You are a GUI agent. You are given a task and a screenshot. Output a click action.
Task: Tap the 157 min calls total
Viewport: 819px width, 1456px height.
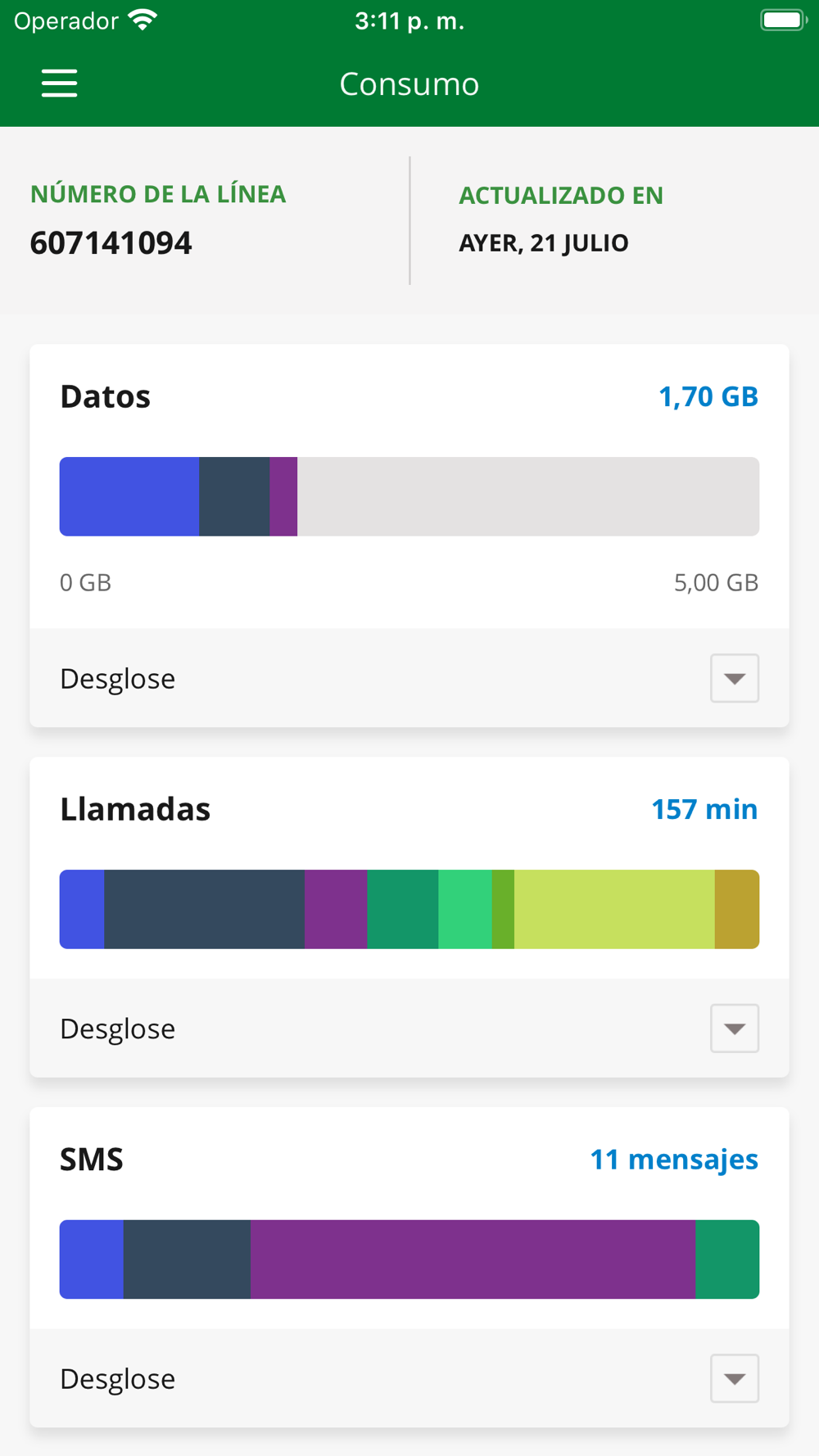[x=704, y=809]
